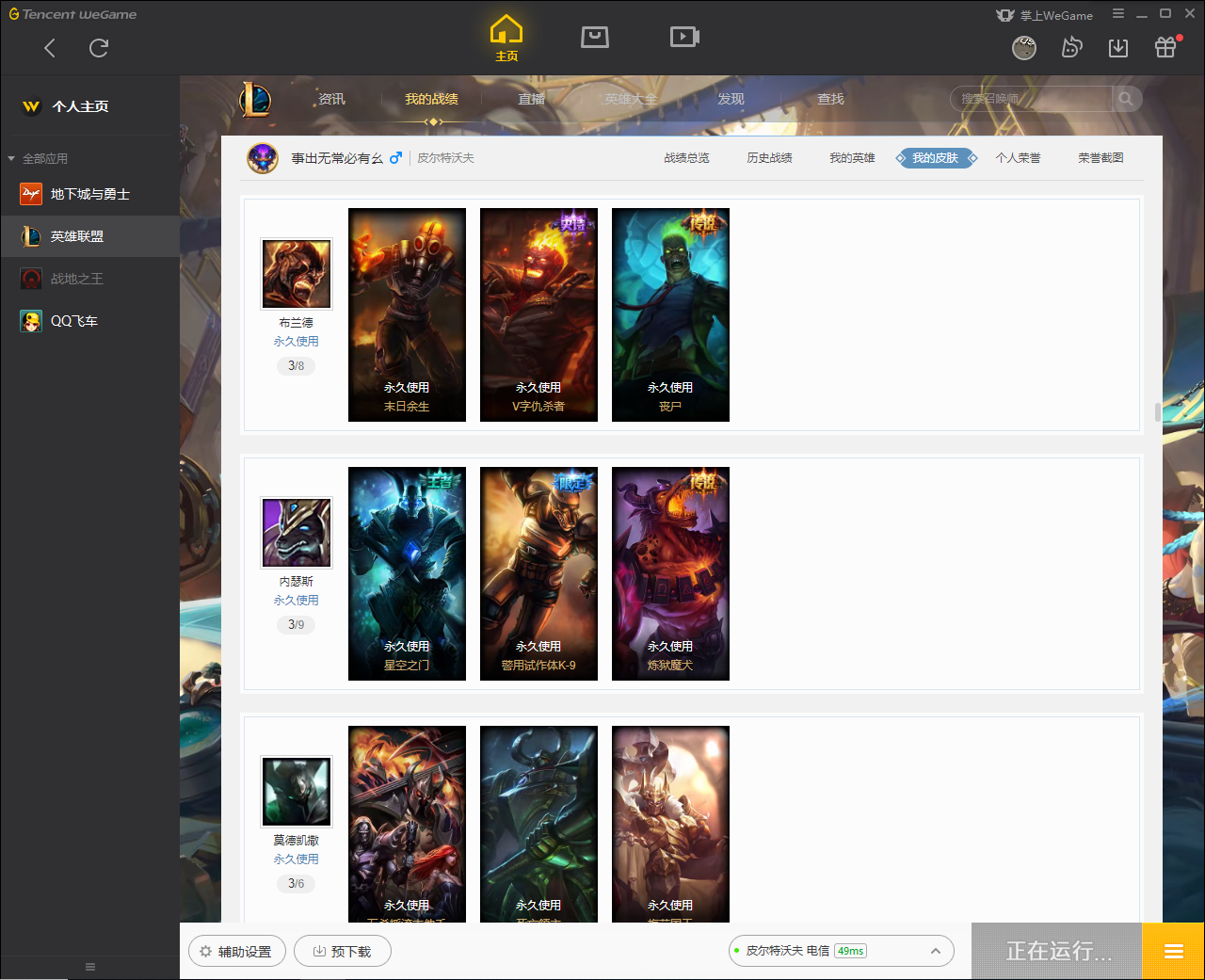Click the 掌上WeGame mobile link
This screenshot has height=980, width=1205.
point(1045,15)
